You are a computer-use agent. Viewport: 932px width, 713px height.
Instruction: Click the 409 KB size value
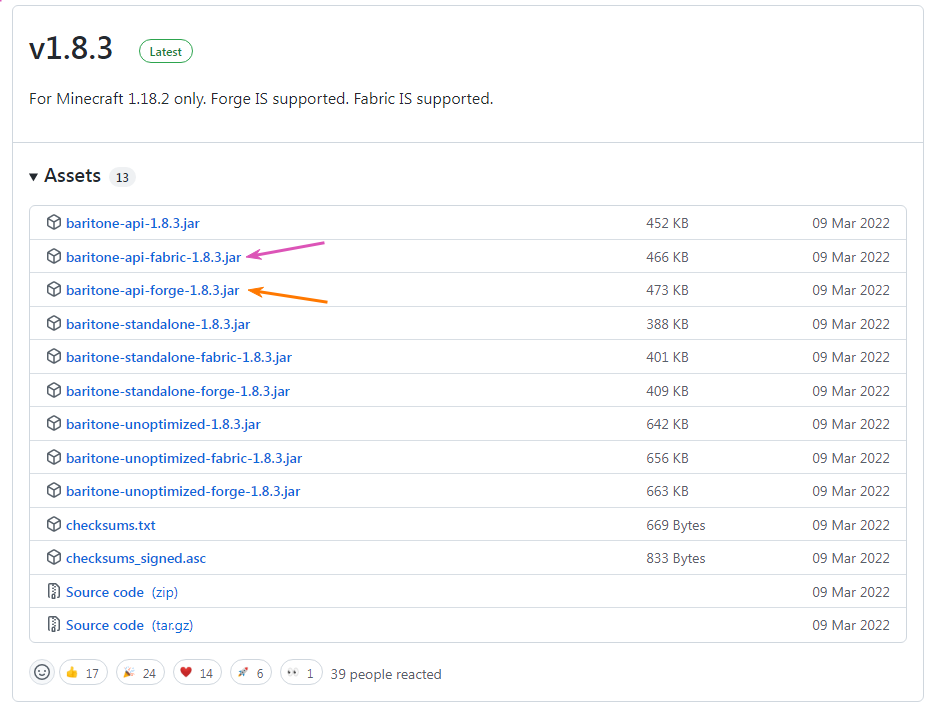pos(667,392)
